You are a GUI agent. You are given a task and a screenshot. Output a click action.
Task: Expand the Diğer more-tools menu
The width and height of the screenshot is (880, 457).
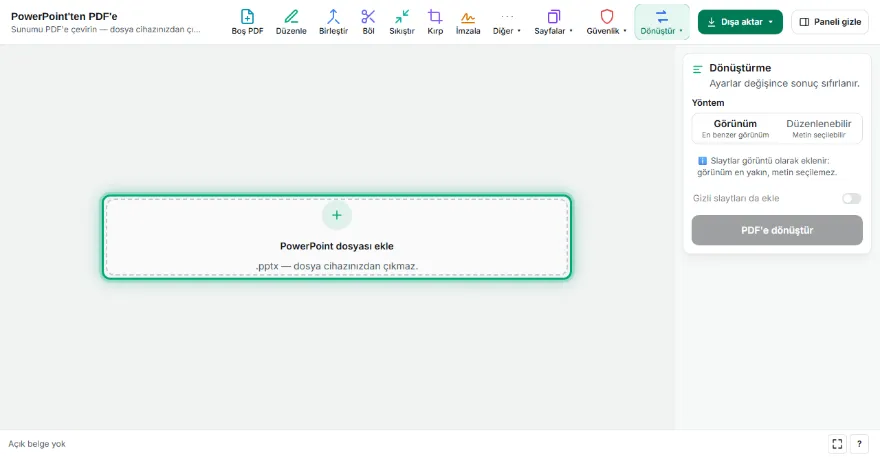click(507, 22)
